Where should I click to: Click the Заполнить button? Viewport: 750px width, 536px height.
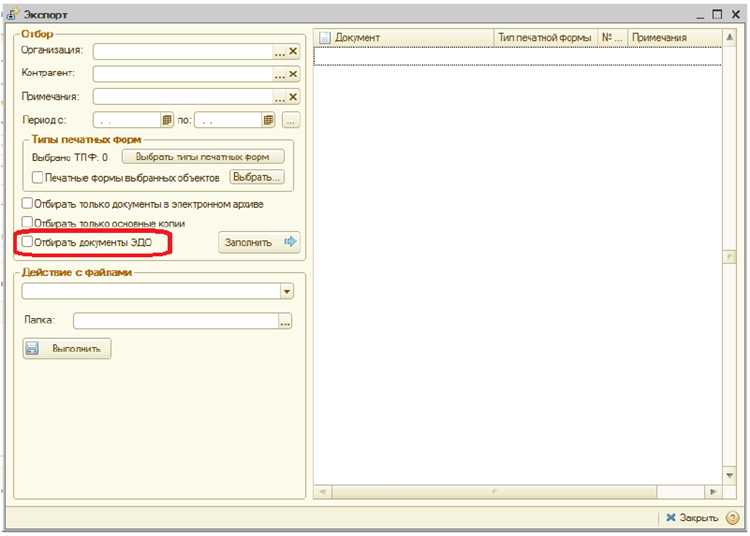[259, 242]
